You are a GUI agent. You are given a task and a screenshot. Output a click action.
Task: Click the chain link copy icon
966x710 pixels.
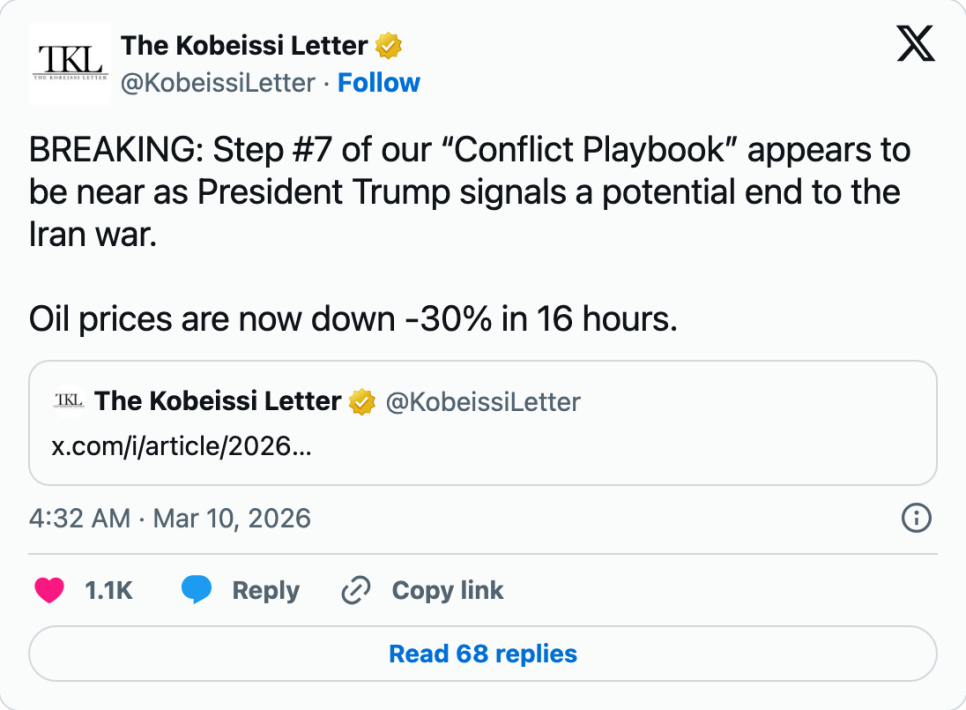point(356,591)
